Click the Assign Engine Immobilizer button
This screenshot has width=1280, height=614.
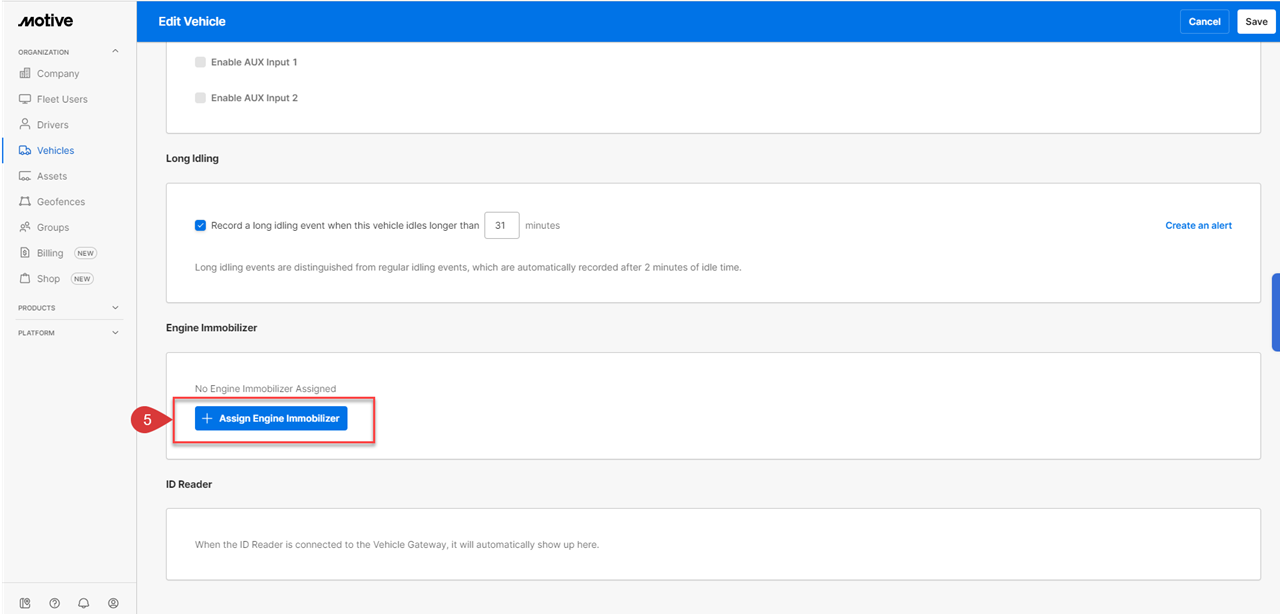270,418
